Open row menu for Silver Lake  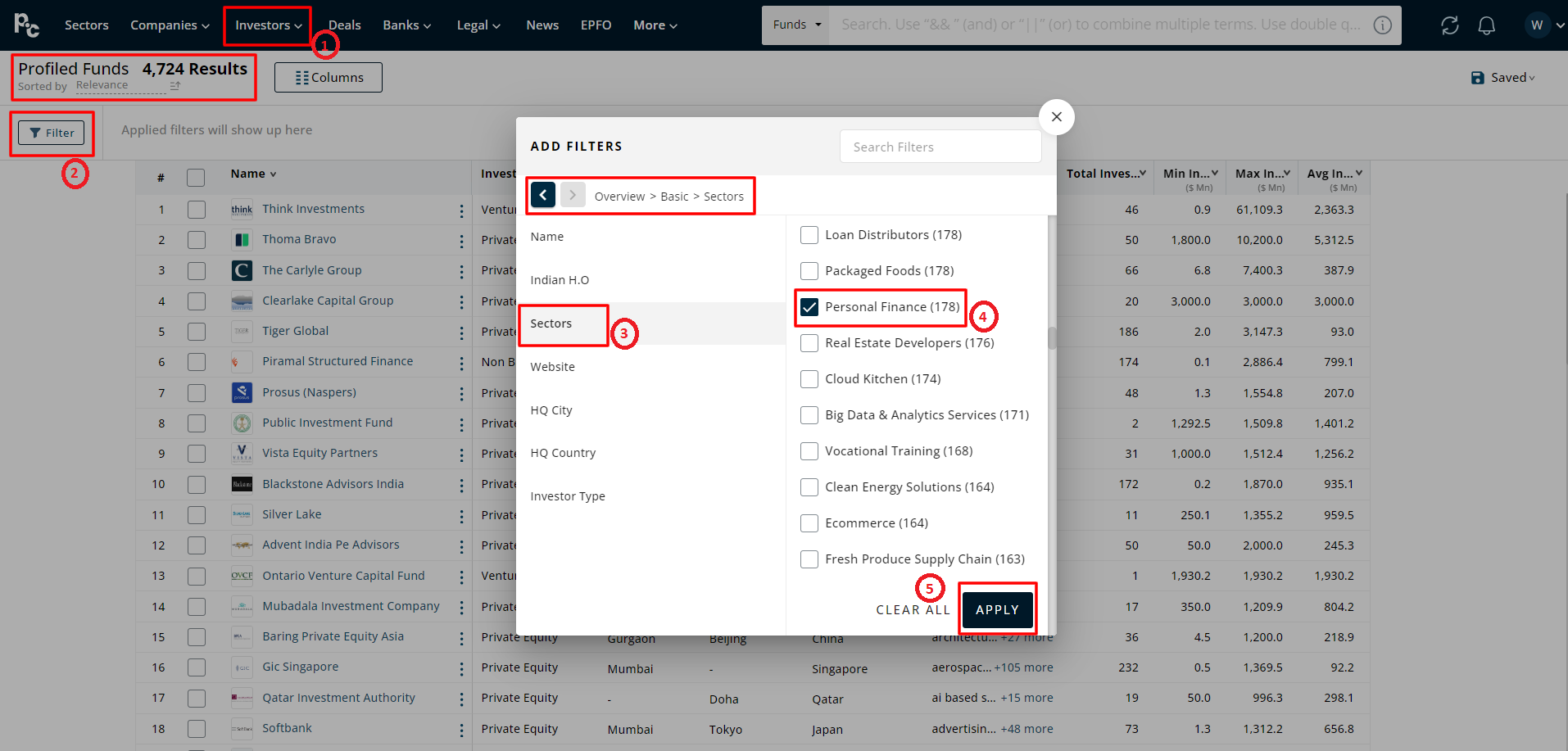(x=461, y=516)
